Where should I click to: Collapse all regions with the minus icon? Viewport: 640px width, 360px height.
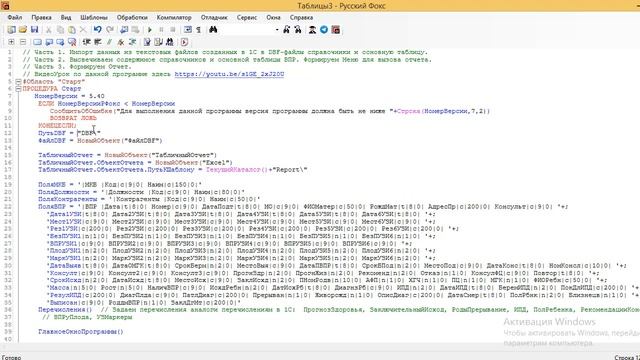tap(23, 42)
